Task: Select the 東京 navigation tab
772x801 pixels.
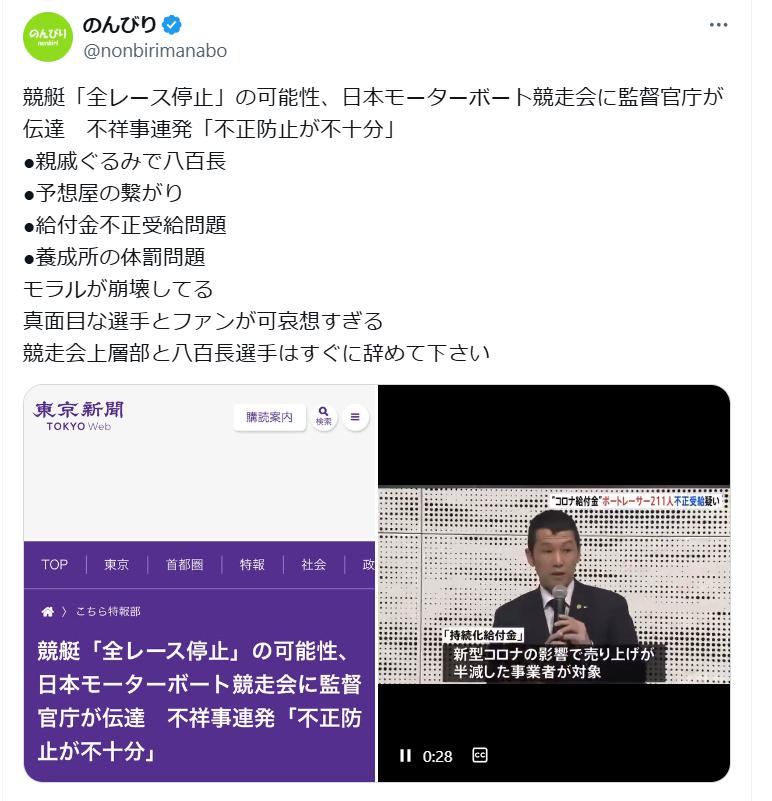Action: 116,564
